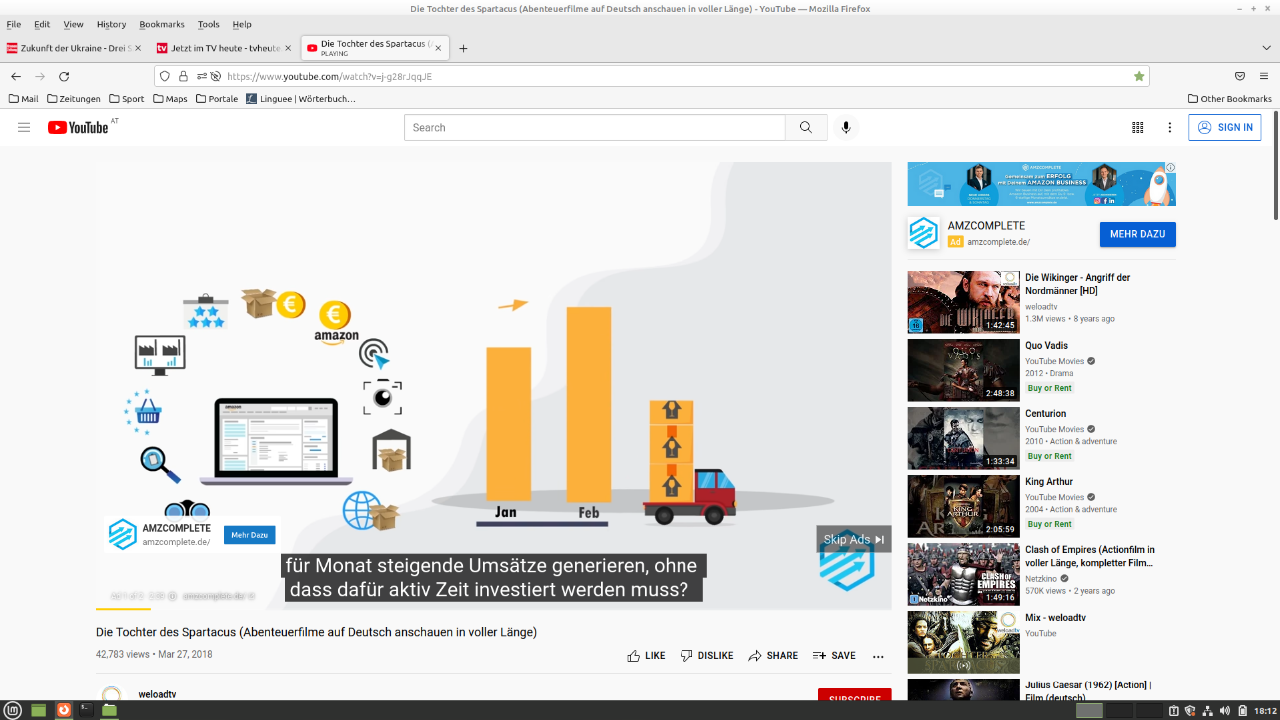This screenshot has height=720, width=1280.
Task: Open the Sport bookmarks folder
Action: click(127, 99)
